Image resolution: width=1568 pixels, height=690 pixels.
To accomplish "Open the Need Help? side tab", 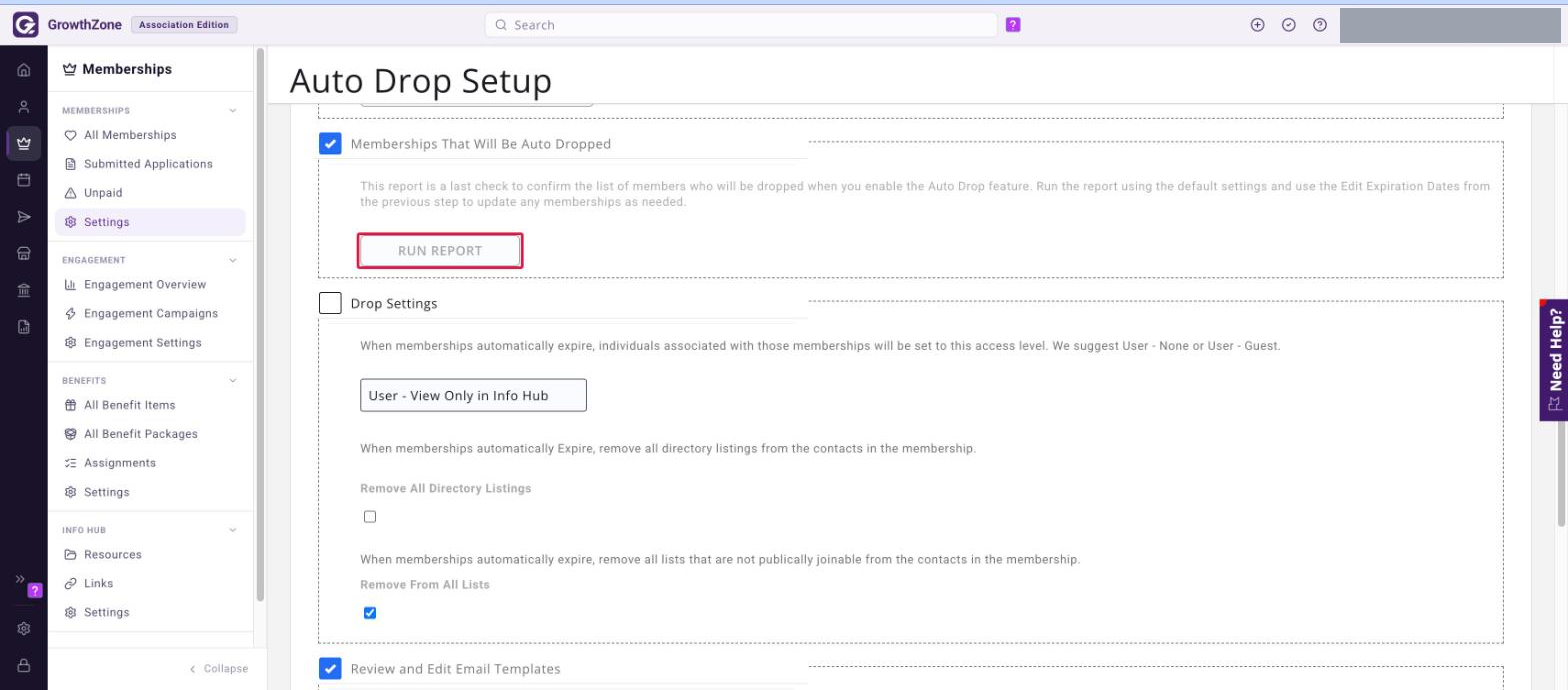I will tap(1554, 360).
